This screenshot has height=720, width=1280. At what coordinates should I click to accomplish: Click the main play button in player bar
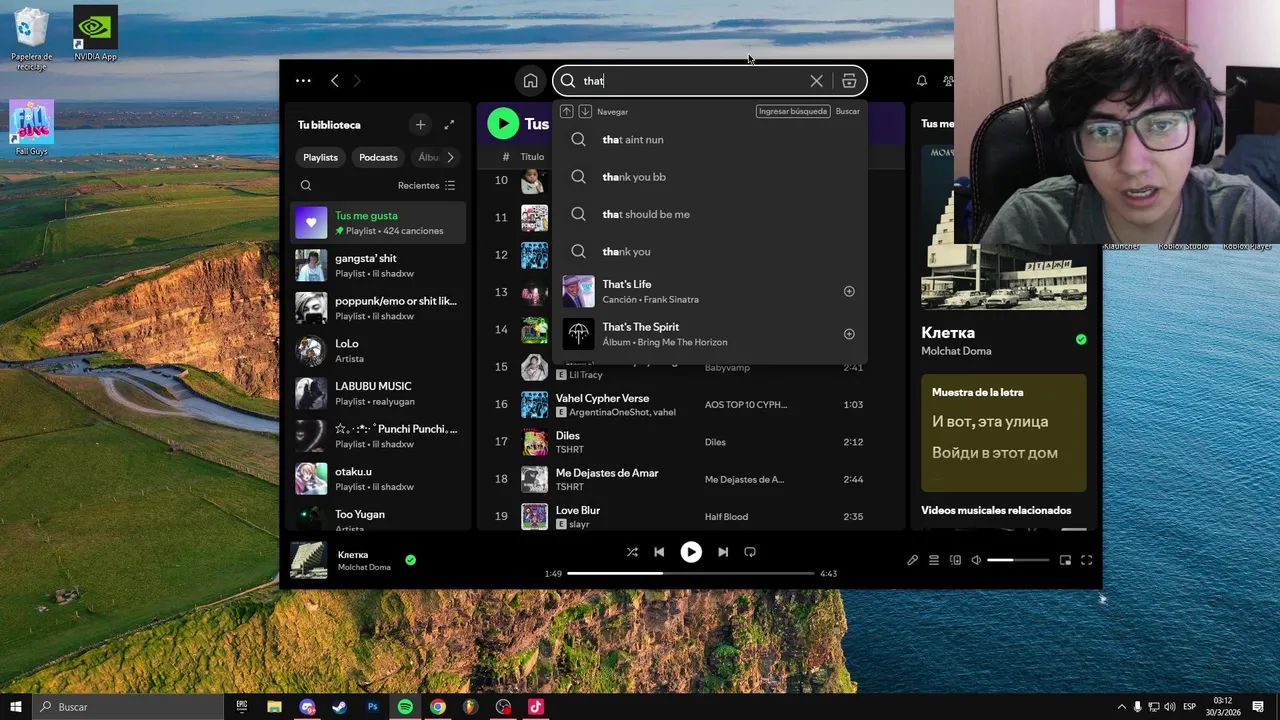coord(691,552)
